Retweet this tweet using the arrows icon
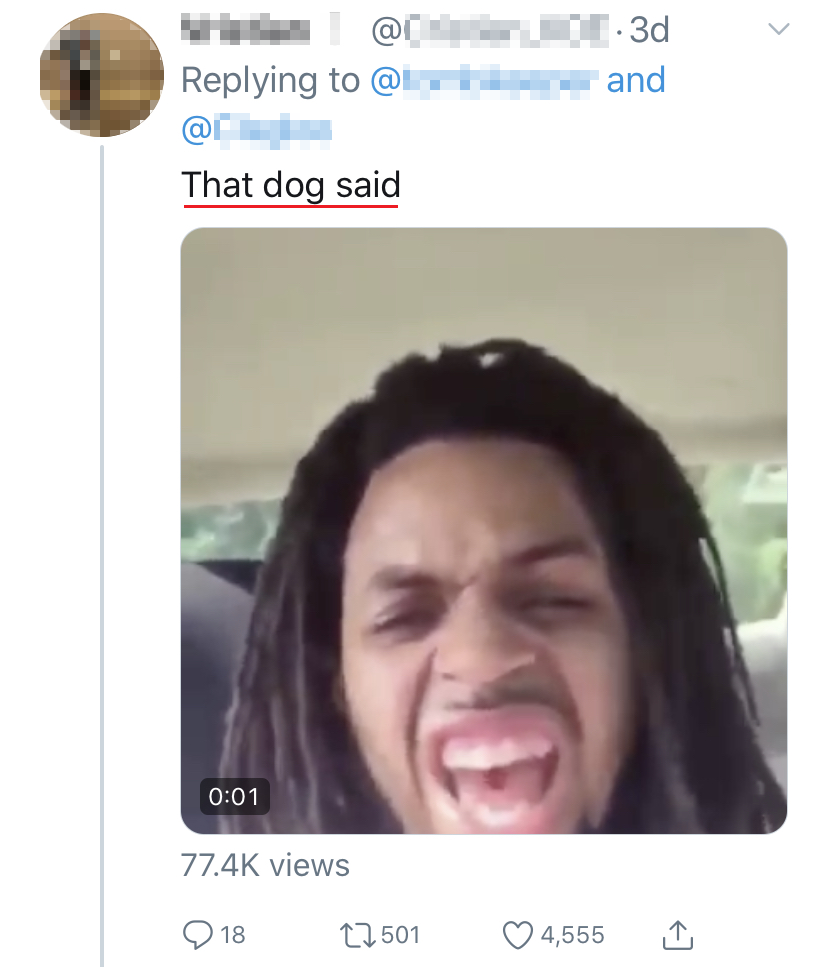 (x=358, y=935)
